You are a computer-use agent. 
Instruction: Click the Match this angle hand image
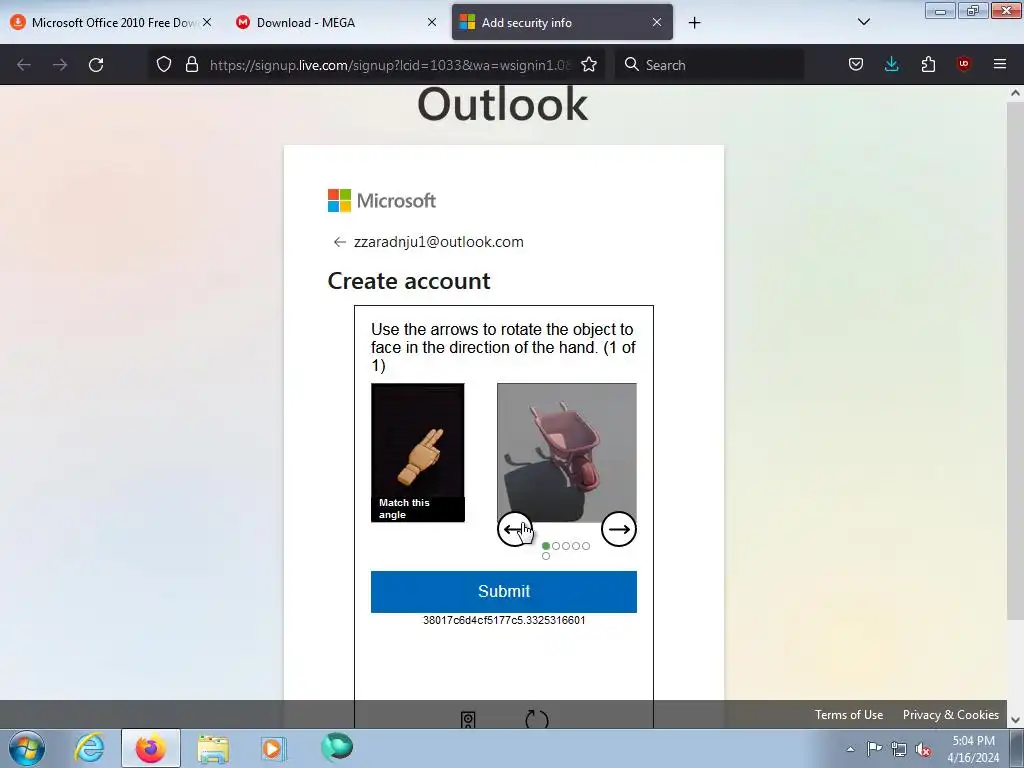point(418,452)
